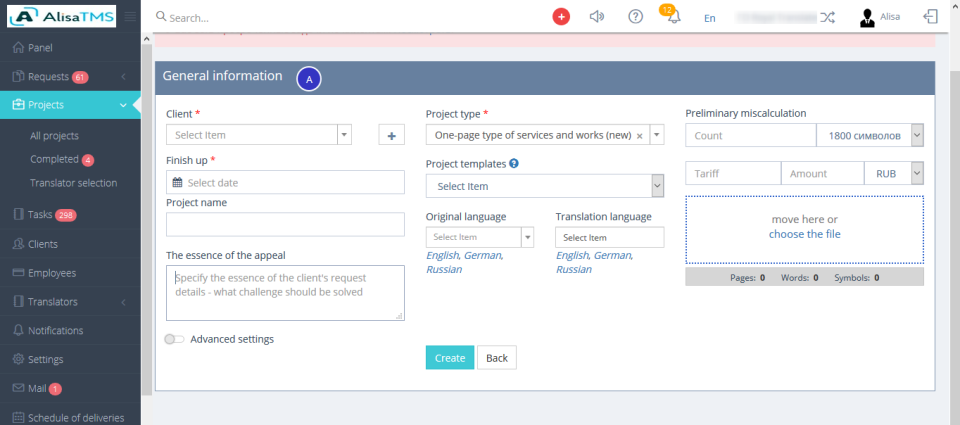This screenshot has height=425, width=960.
Task: Click the calendar icon in Finish up
Action: click(178, 182)
